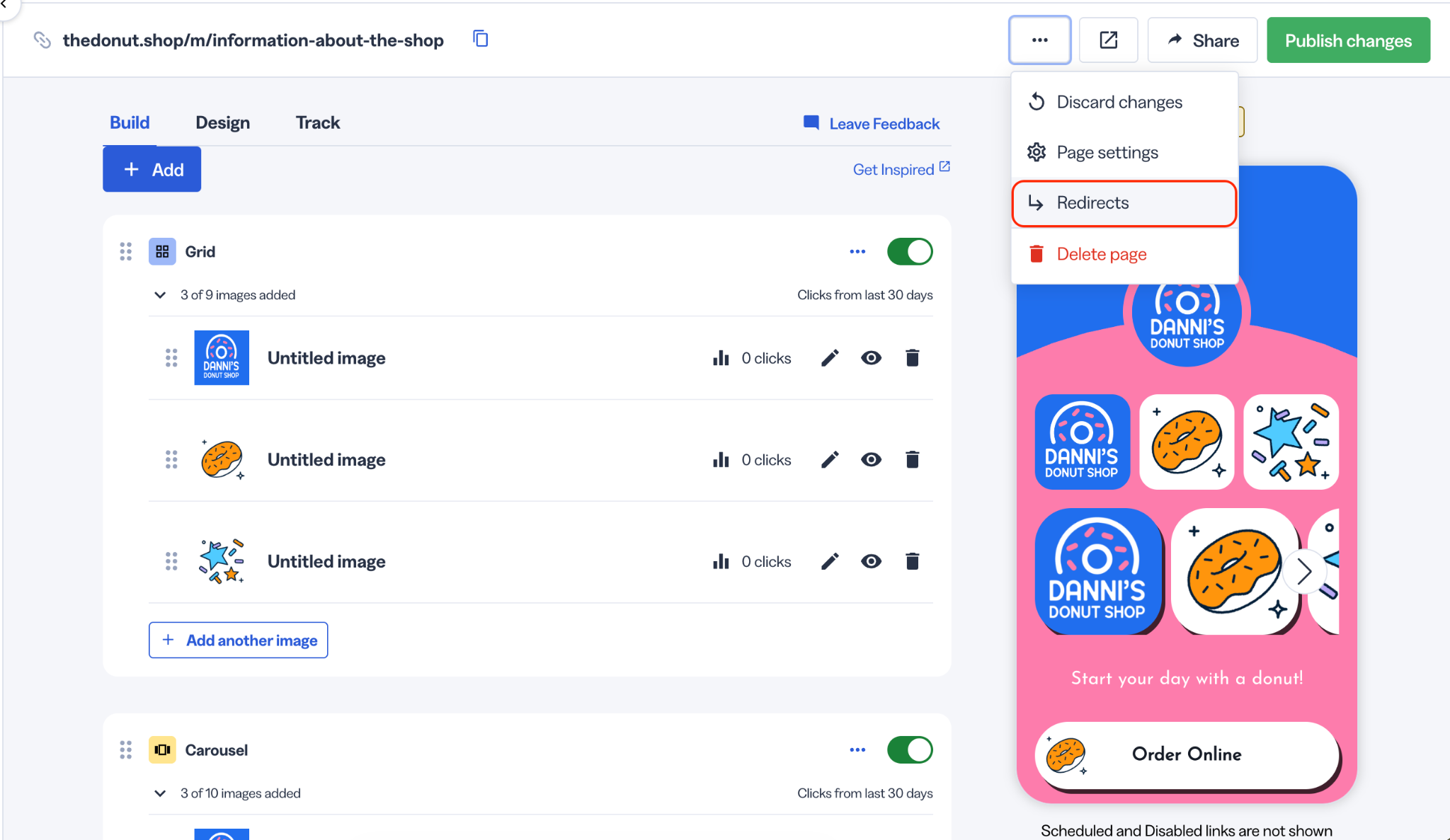Open the Danni's Donut Shop image thumbnail

[x=222, y=358]
